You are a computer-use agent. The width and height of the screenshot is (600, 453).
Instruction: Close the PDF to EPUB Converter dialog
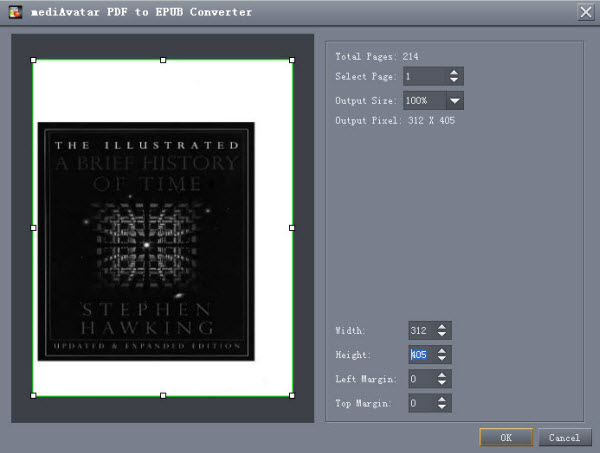point(585,12)
